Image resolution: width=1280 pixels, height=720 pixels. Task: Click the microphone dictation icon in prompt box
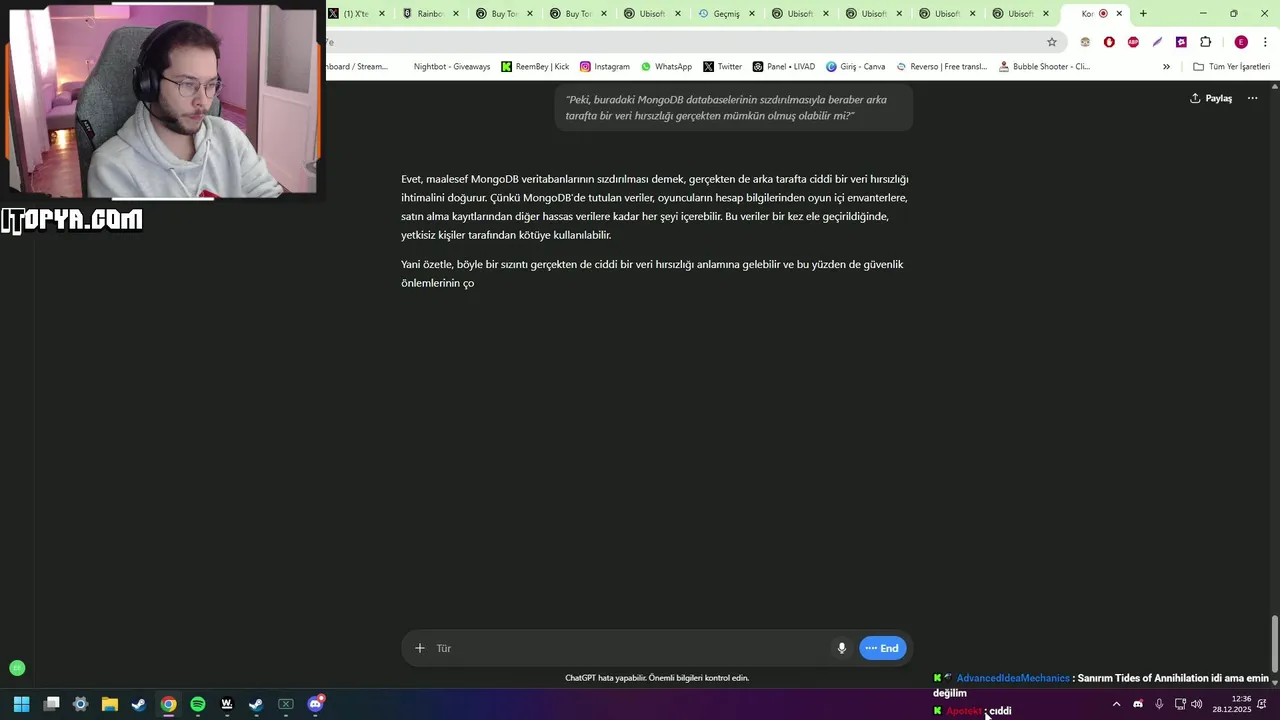(x=842, y=648)
